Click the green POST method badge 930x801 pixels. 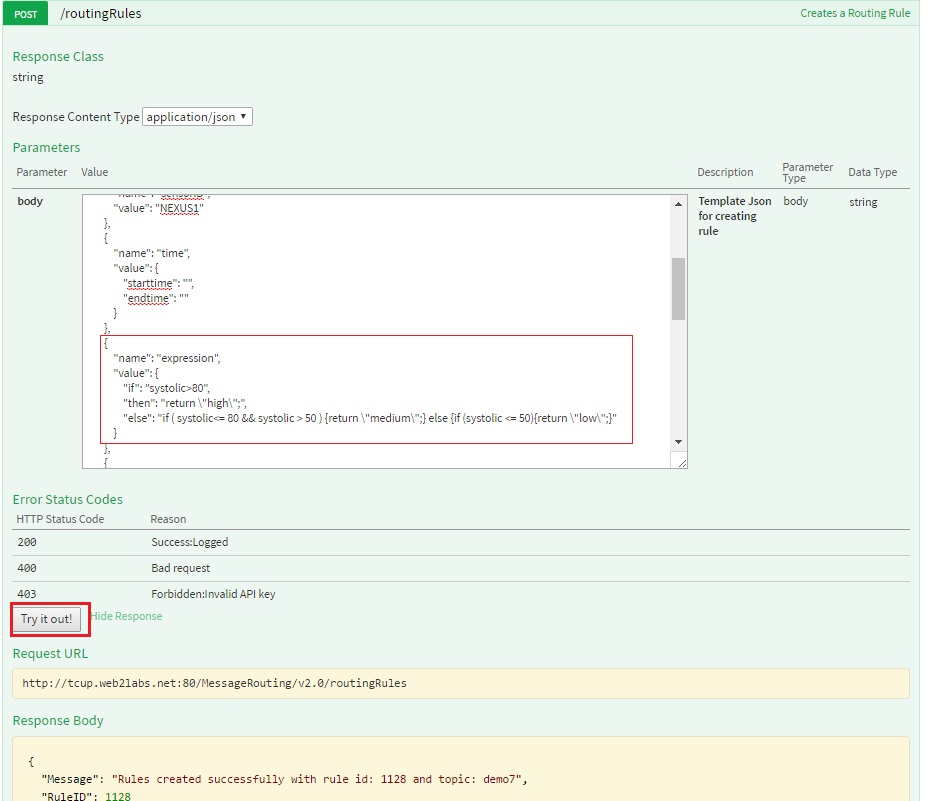[26, 14]
